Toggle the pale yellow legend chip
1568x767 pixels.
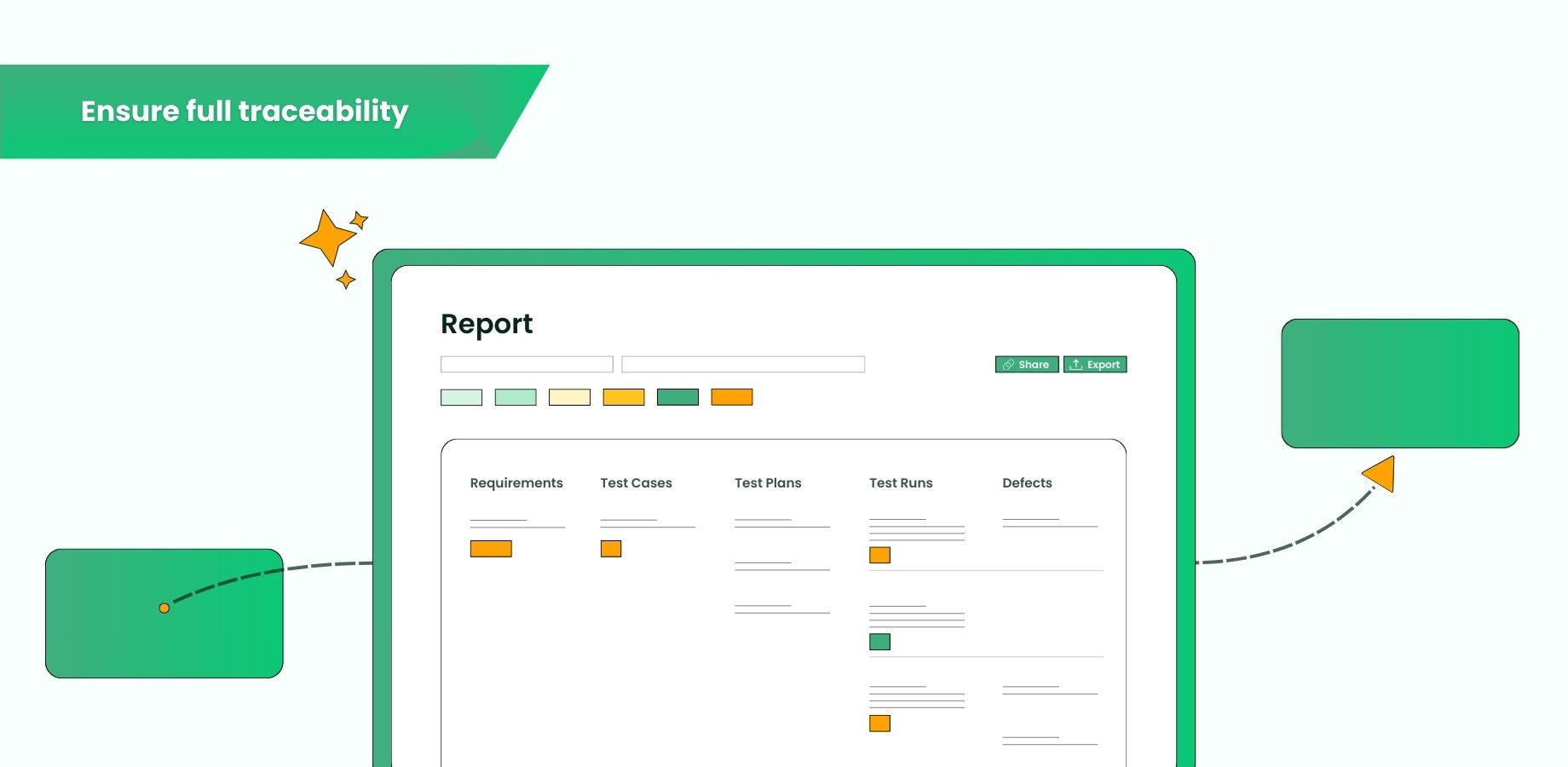[568, 396]
